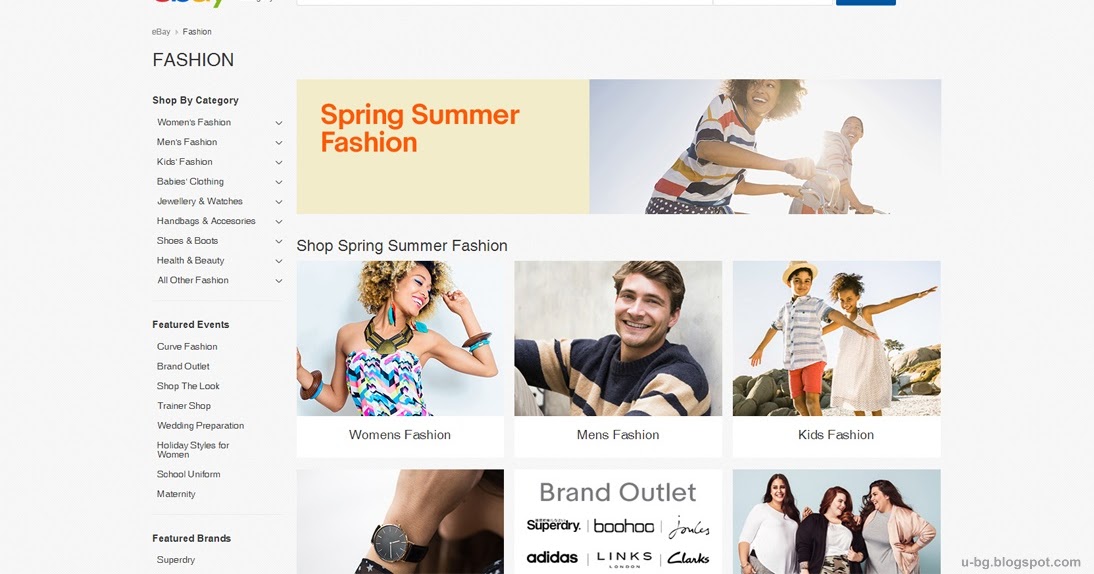Go to Wedding Preparation event

pos(200,425)
